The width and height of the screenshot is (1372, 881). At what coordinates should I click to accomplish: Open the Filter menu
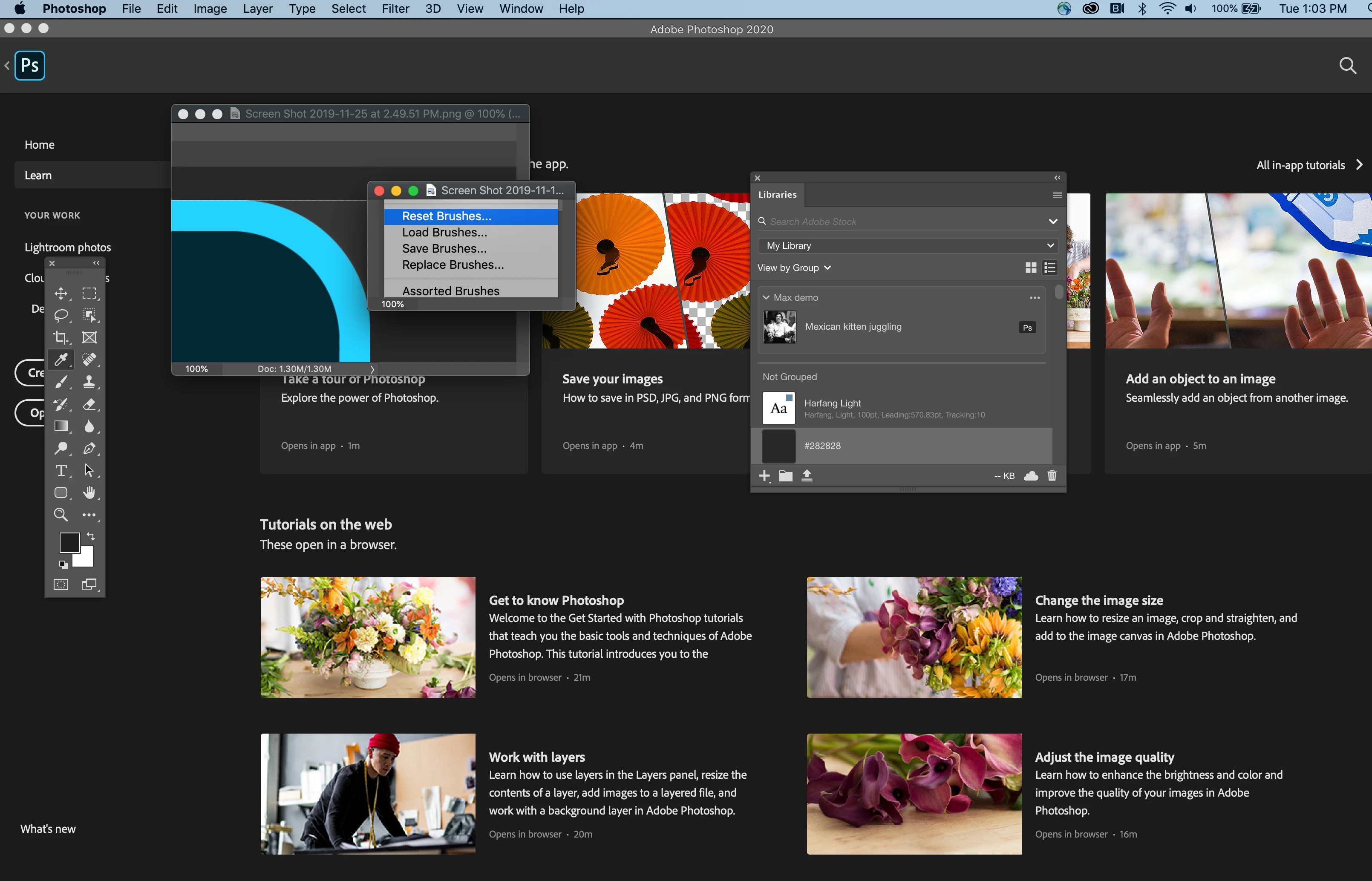pos(395,9)
